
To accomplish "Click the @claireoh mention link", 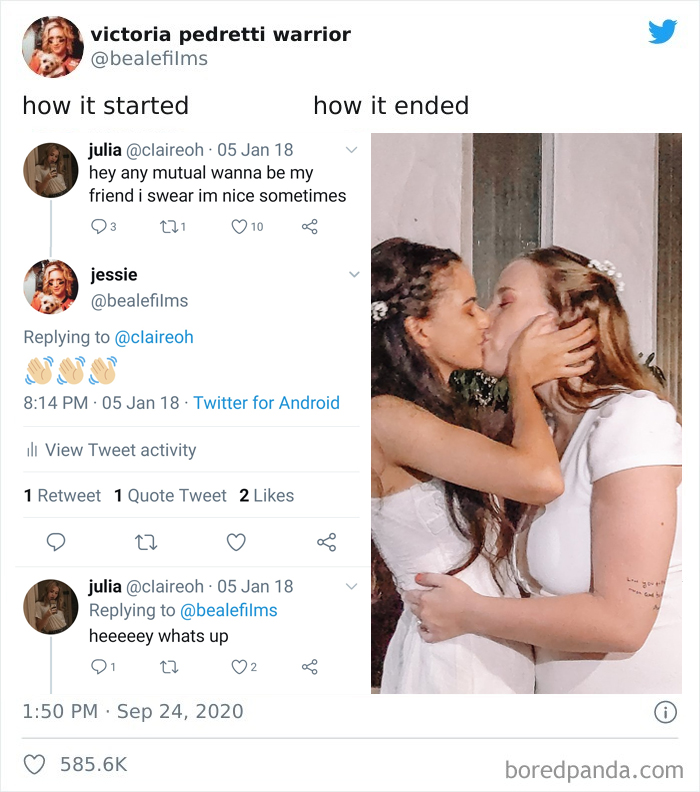I will coord(154,337).
